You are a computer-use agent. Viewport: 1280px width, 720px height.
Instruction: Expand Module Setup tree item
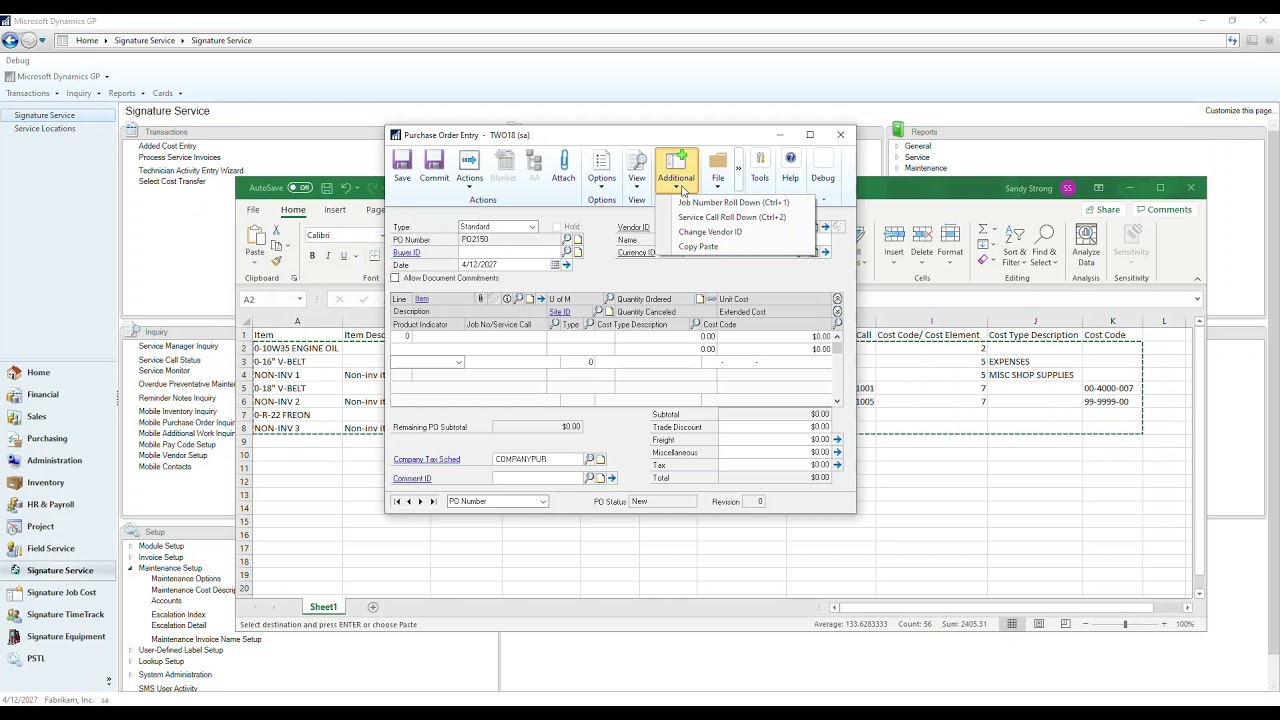(131, 546)
